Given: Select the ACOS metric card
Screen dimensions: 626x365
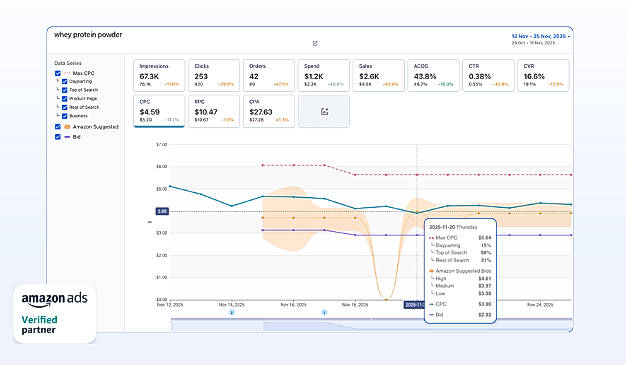Looking at the screenshot, I should [433, 75].
